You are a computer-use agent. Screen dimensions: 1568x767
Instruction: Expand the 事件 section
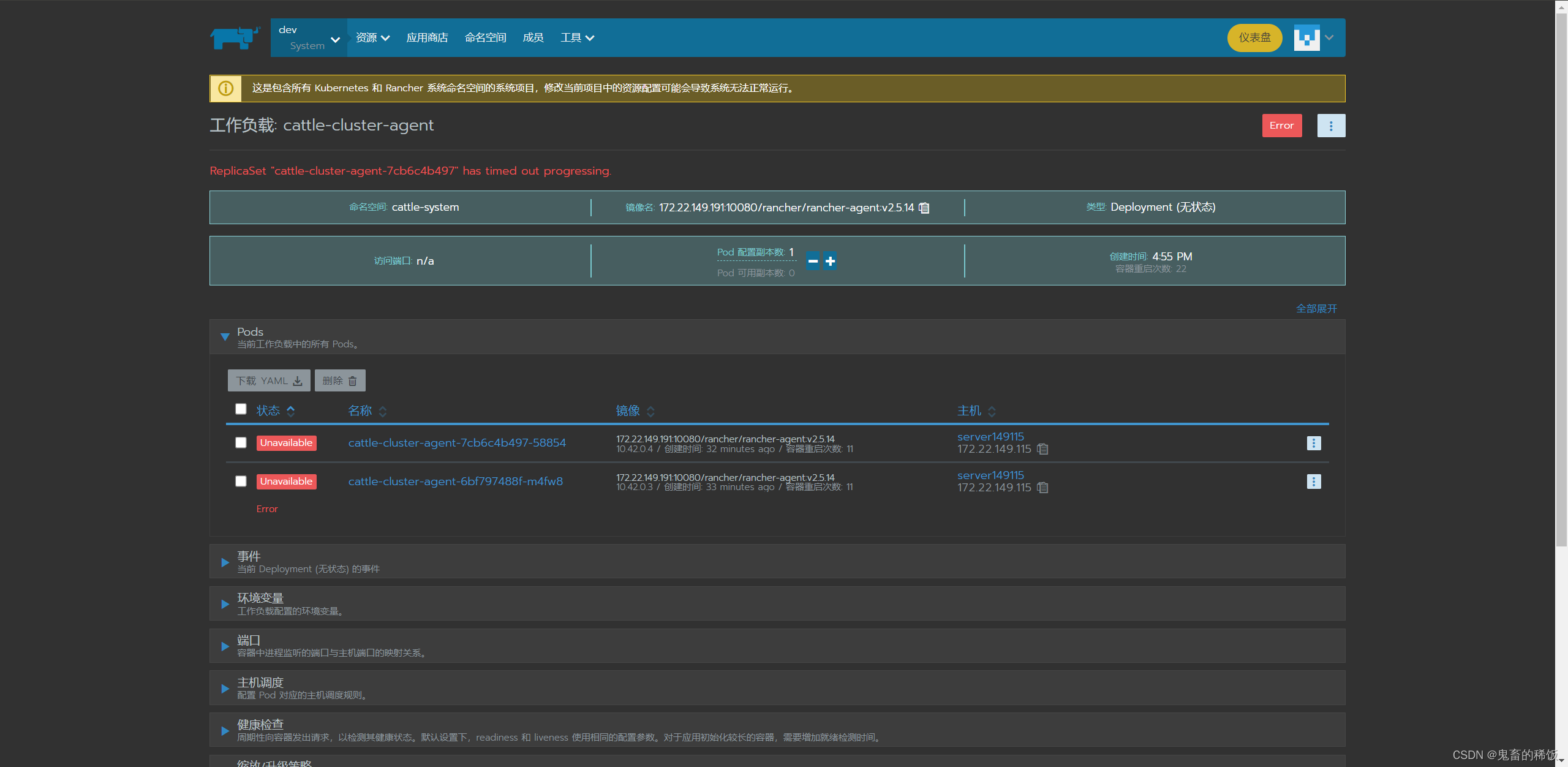[x=225, y=562]
